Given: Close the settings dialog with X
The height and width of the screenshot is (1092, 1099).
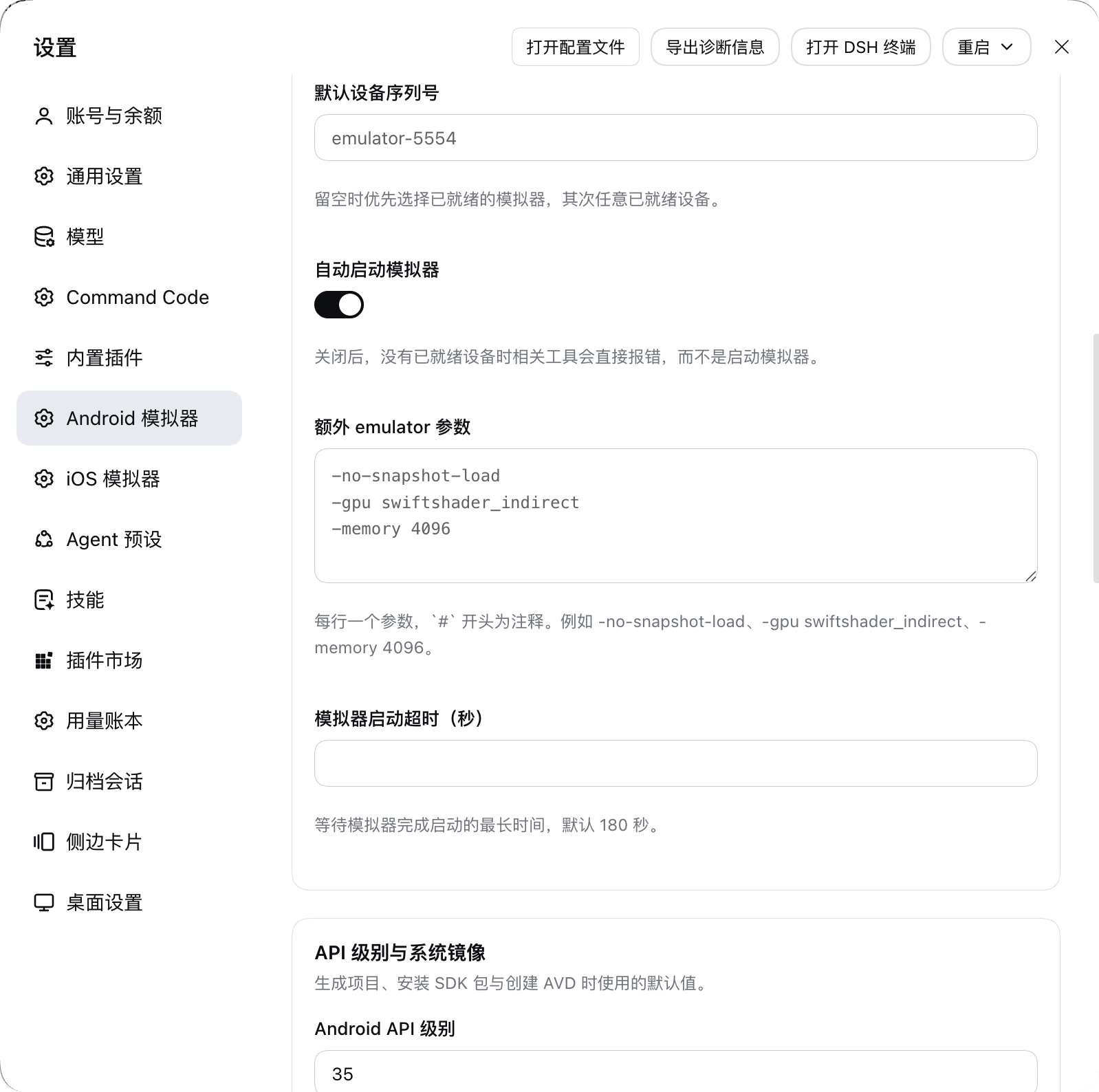Looking at the screenshot, I should (1062, 47).
